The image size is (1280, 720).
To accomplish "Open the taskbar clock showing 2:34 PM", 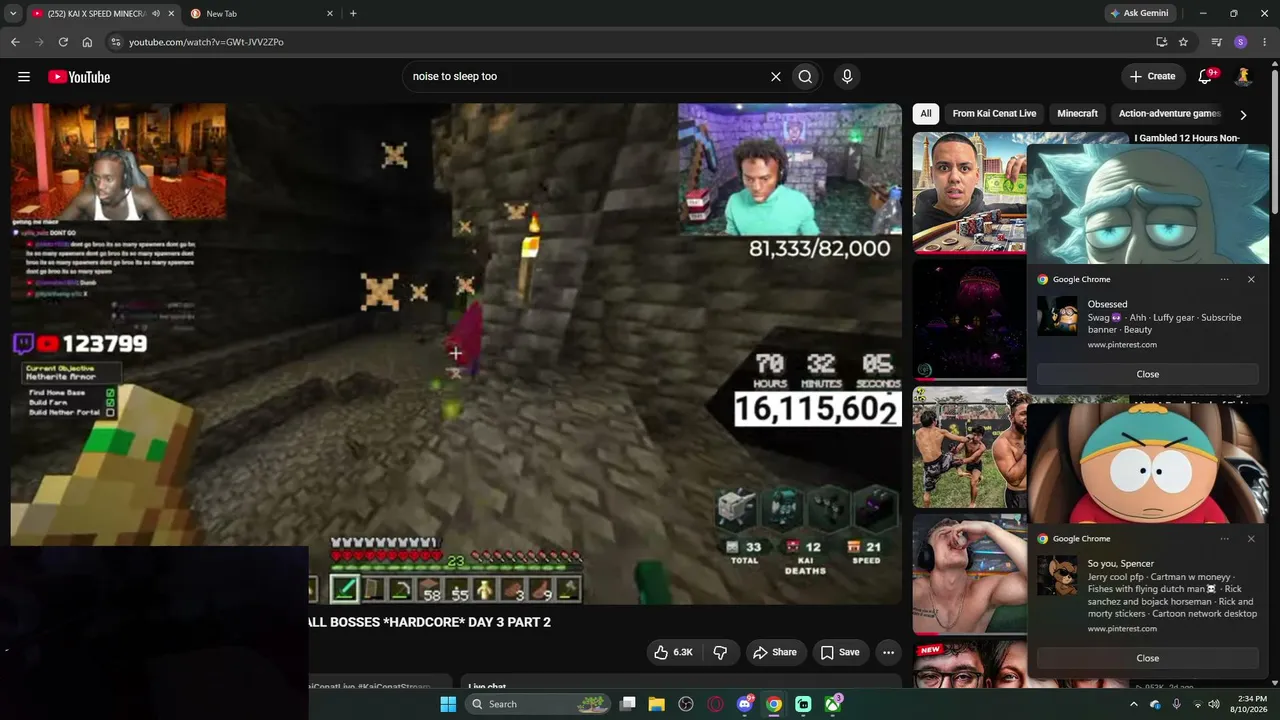I will (x=1251, y=704).
